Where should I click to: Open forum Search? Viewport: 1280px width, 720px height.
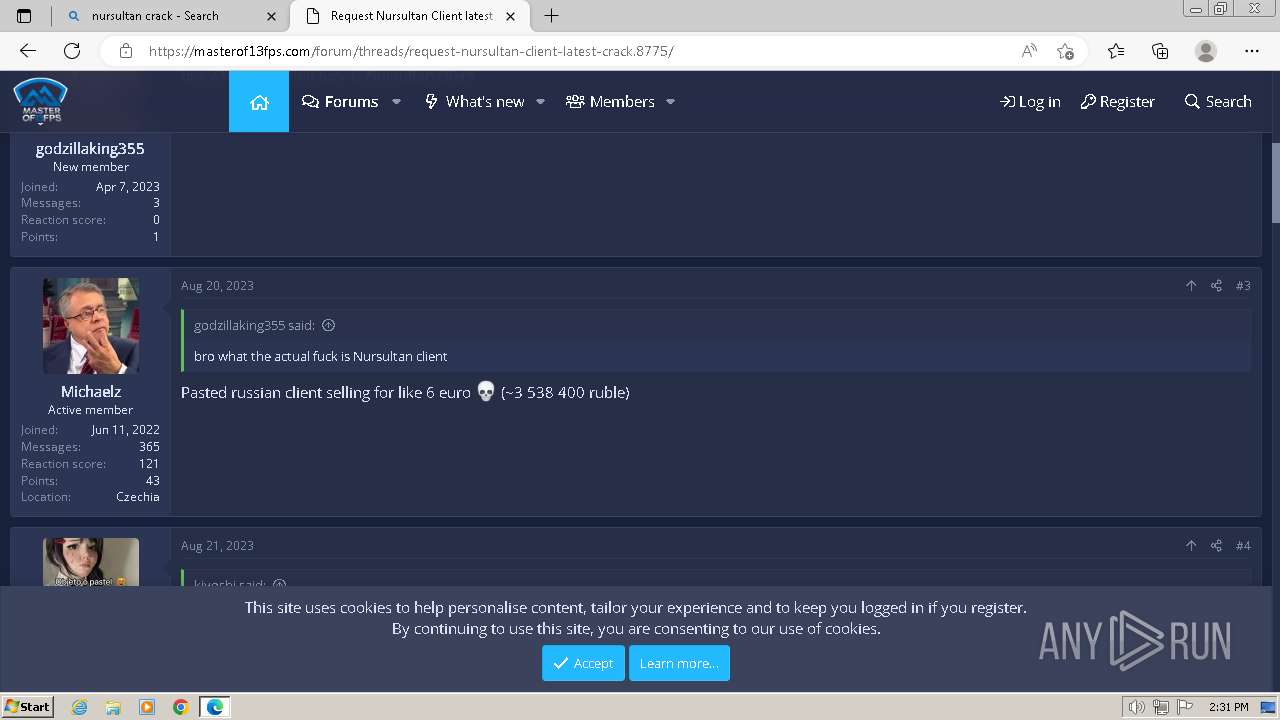[x=1218, y=102]
